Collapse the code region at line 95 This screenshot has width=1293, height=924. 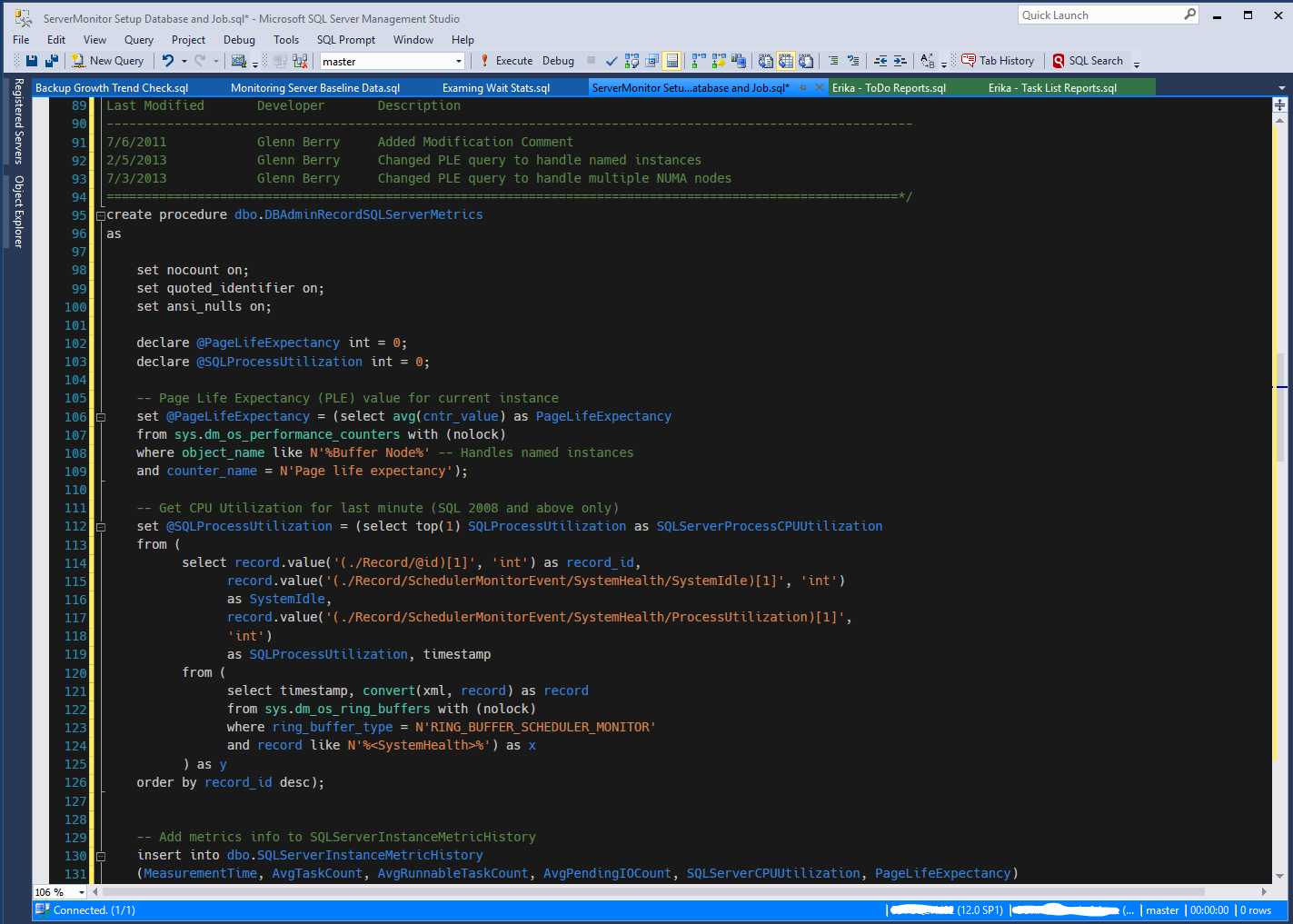100,215
